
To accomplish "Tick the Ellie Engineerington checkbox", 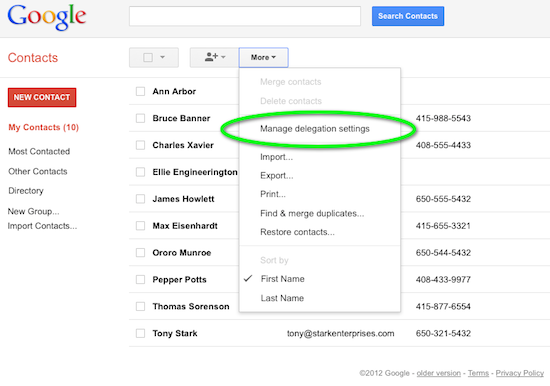I will tap(140, 172).
